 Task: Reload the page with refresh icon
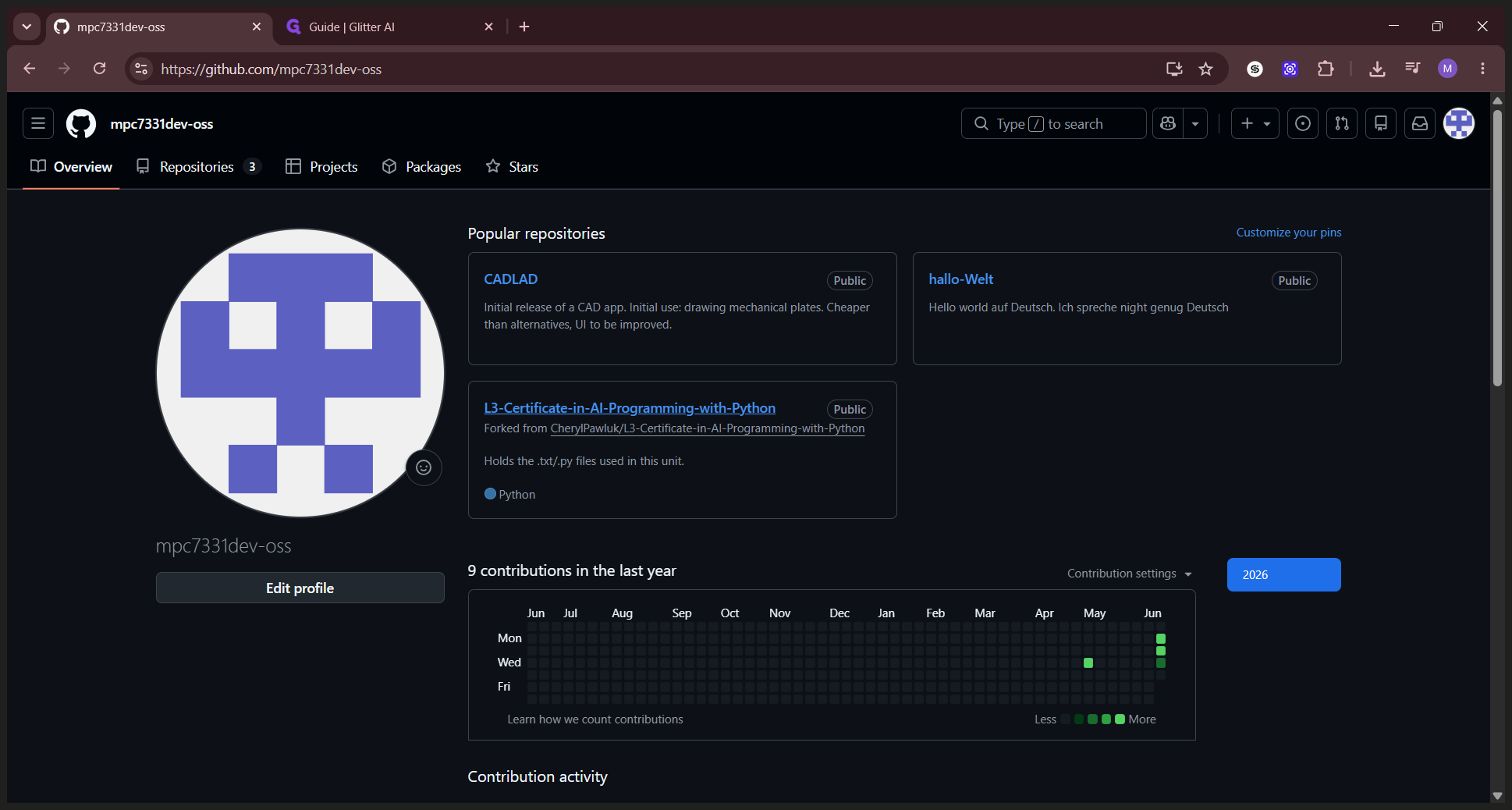click(x=100, y=69)
